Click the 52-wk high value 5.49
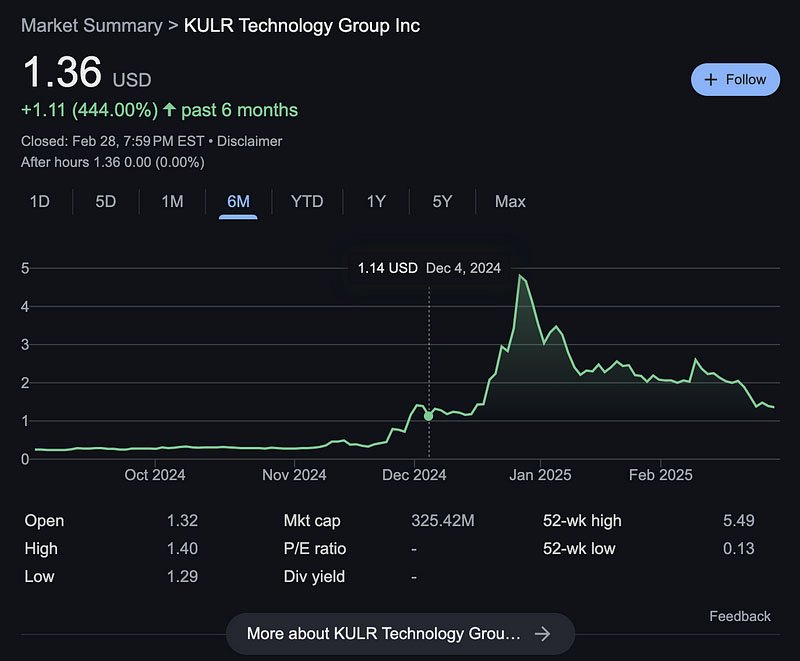Screen dimensions: 800x661 click(739, 520)
